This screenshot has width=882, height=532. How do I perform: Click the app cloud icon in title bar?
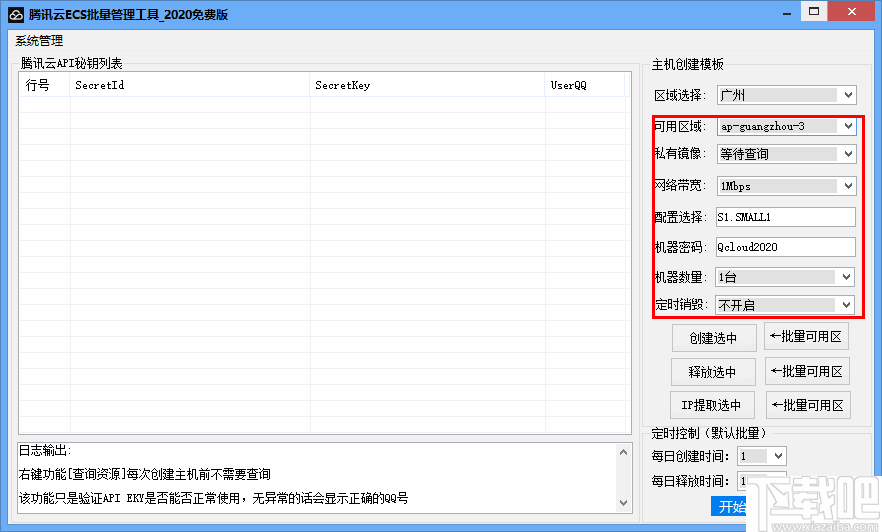click(16, 15)
